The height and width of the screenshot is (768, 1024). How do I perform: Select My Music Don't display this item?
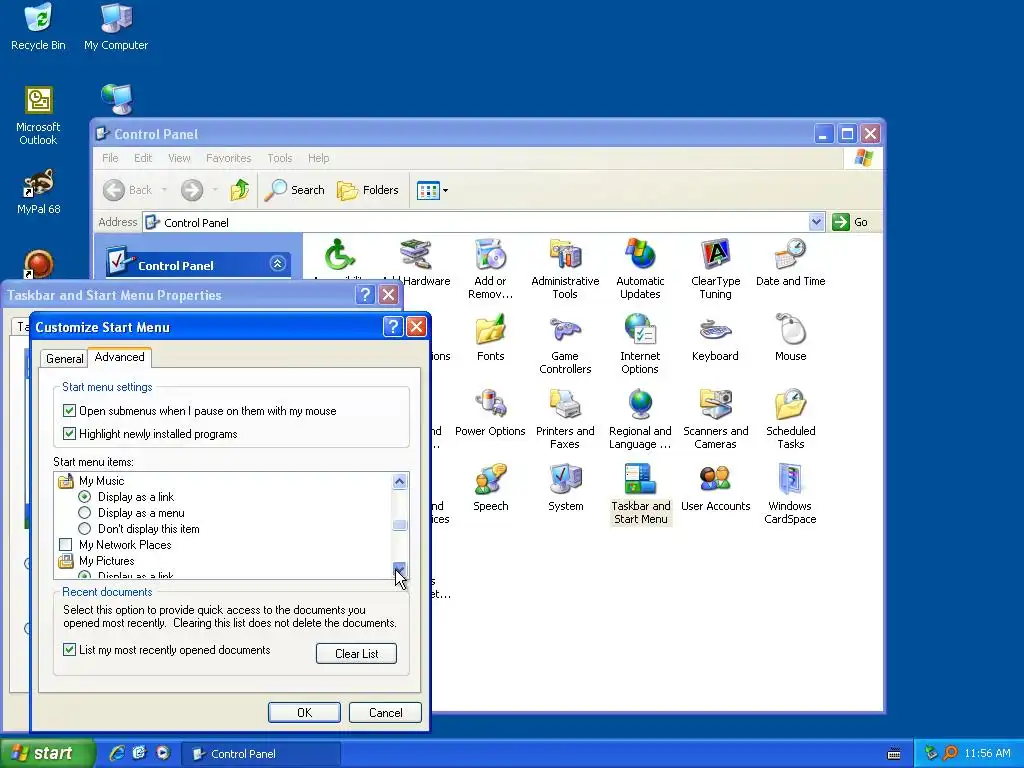tap(84, 529)
